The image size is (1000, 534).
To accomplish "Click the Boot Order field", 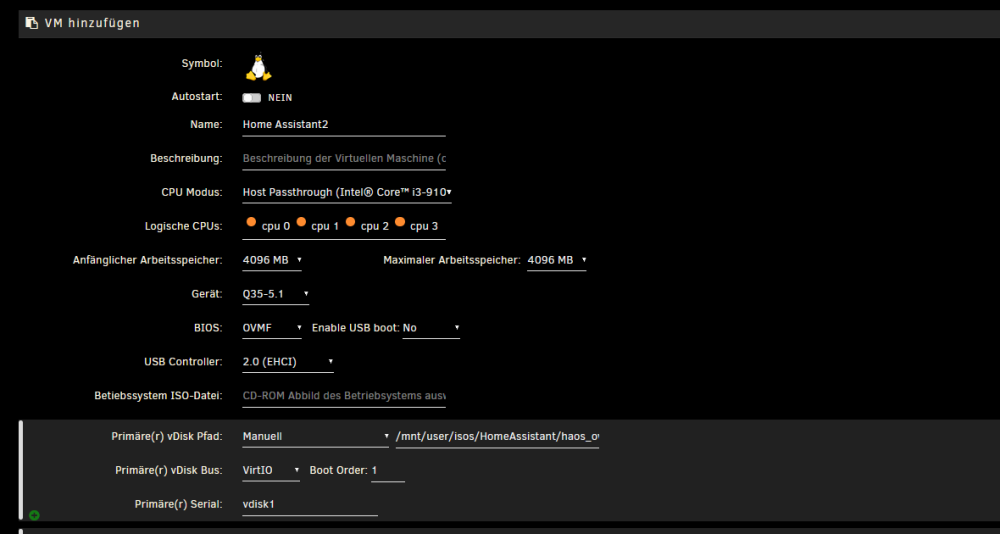I will point(388,470).
